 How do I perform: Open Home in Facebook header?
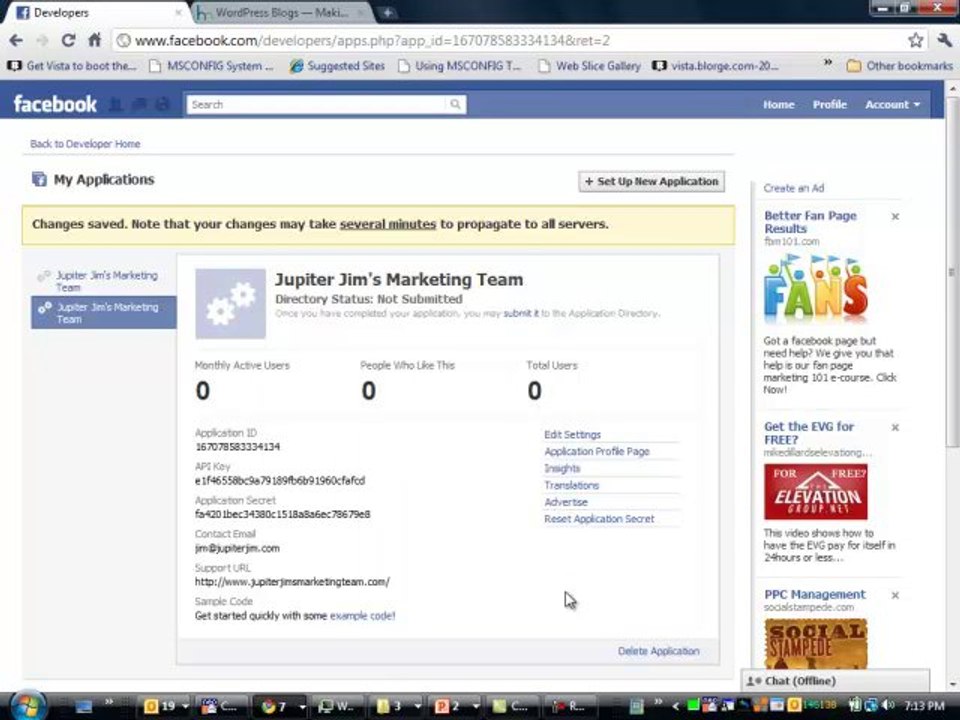[x=778, y=105]
